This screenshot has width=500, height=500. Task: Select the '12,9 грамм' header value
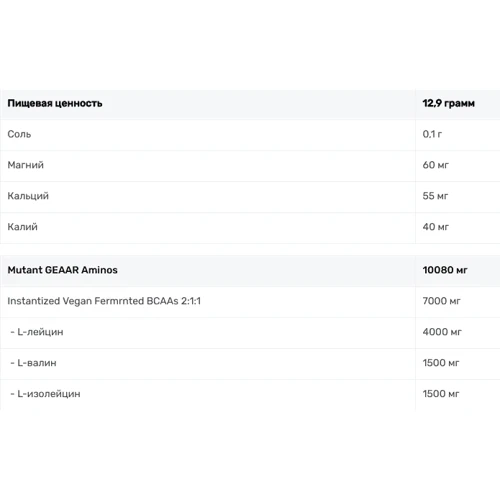click(448, 103)
